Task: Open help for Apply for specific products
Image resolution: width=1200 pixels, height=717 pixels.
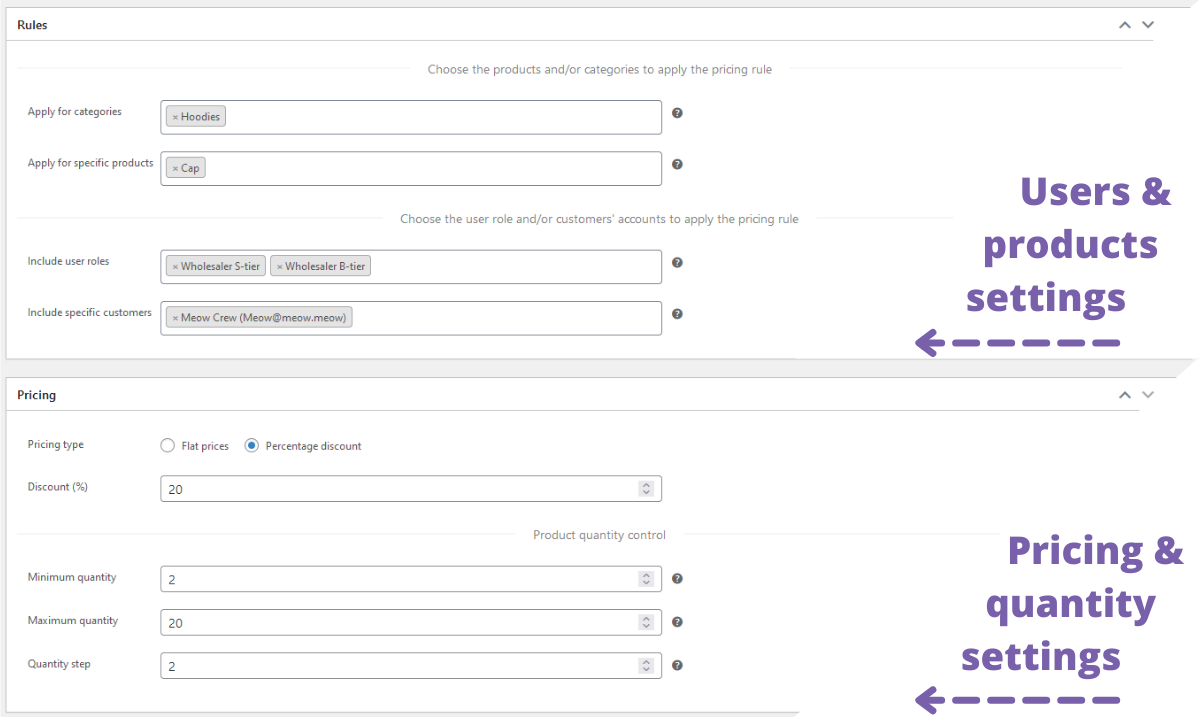Action: [677, 165]
